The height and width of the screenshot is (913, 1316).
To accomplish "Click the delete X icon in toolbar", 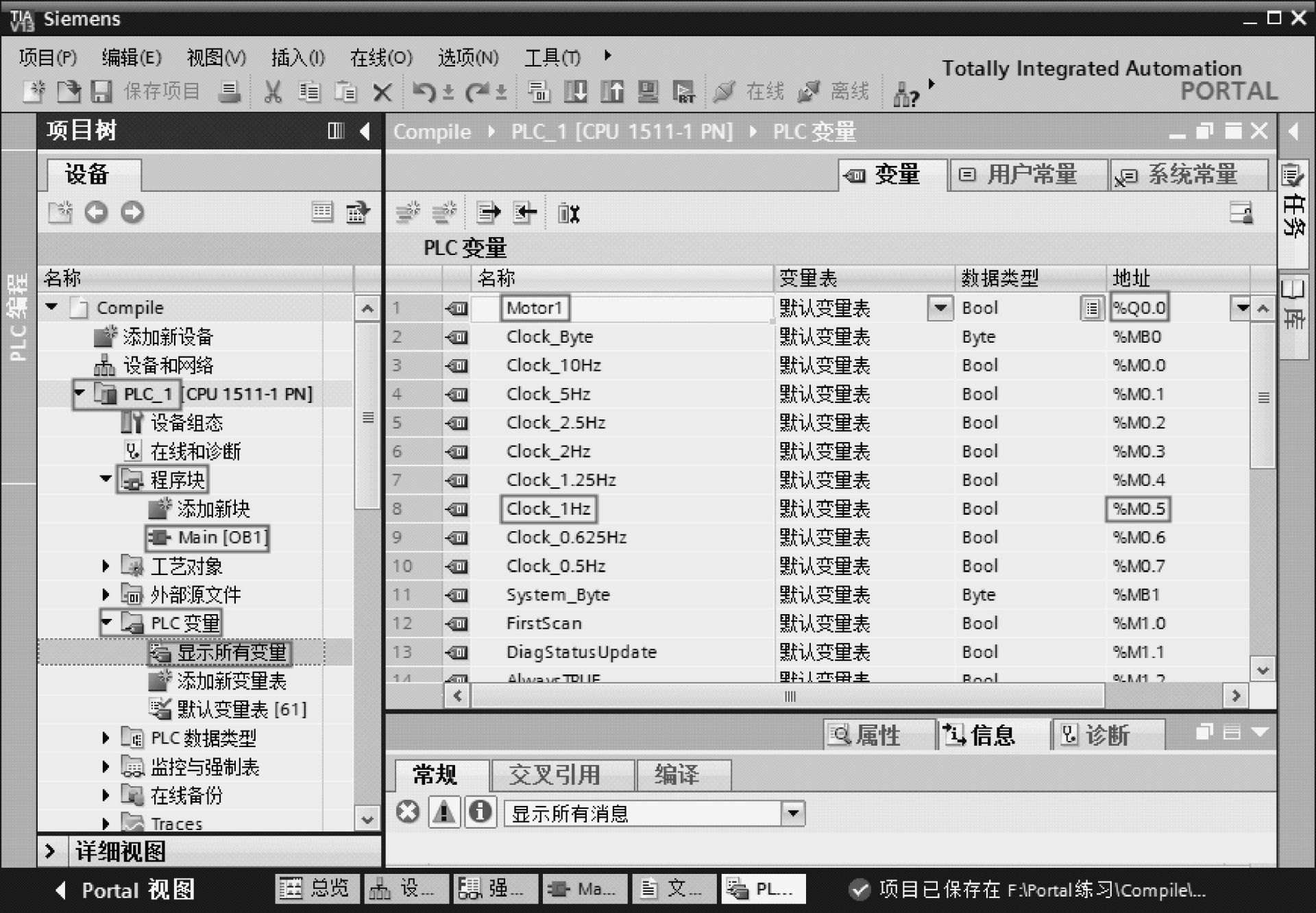I will [382, 92].
